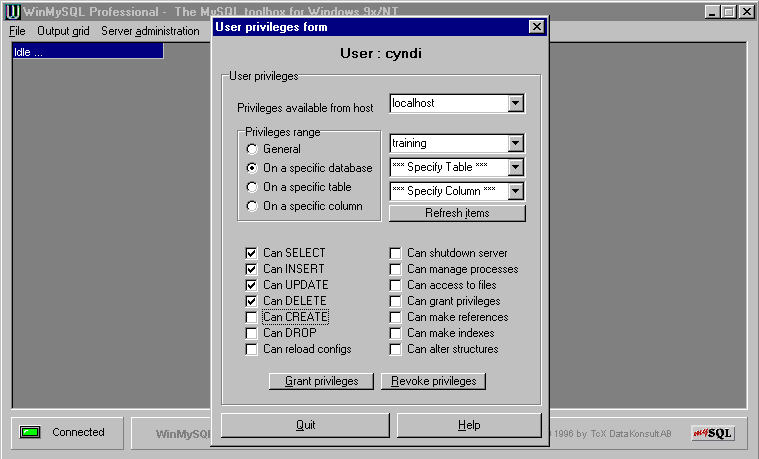This screenshot has width=759, height=459.
Task: Click the Help button
Action: coord(469,425)
